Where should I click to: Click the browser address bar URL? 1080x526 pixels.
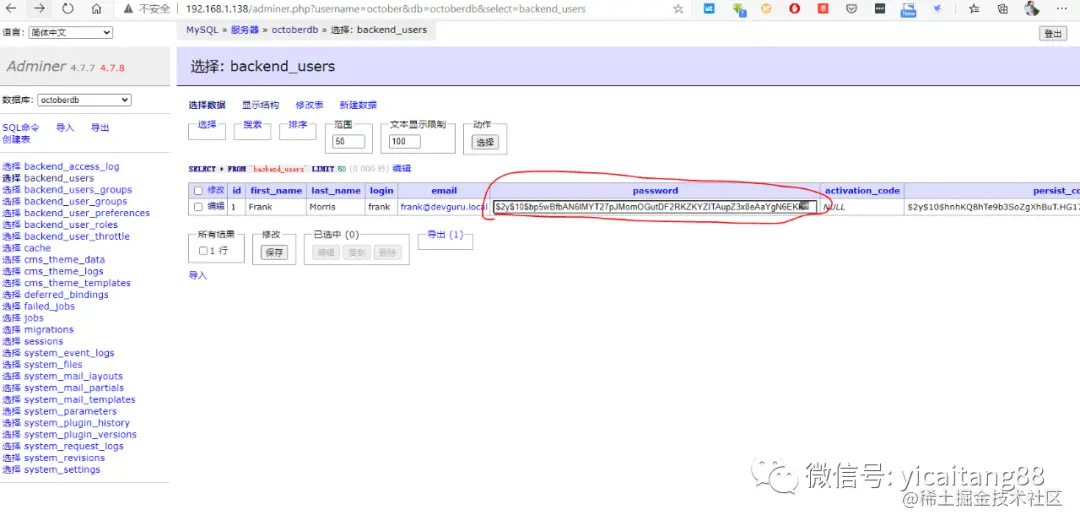[386, 9]
